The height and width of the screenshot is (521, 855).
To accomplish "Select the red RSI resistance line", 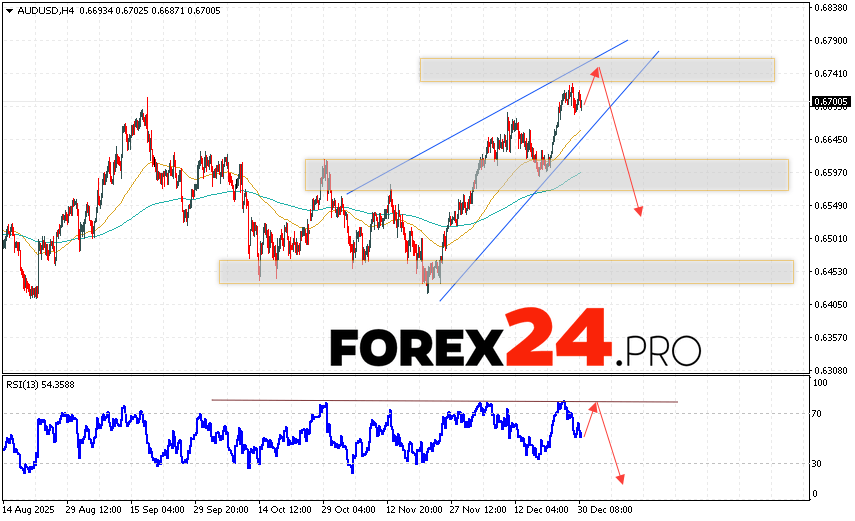I will tap(400, 401).
